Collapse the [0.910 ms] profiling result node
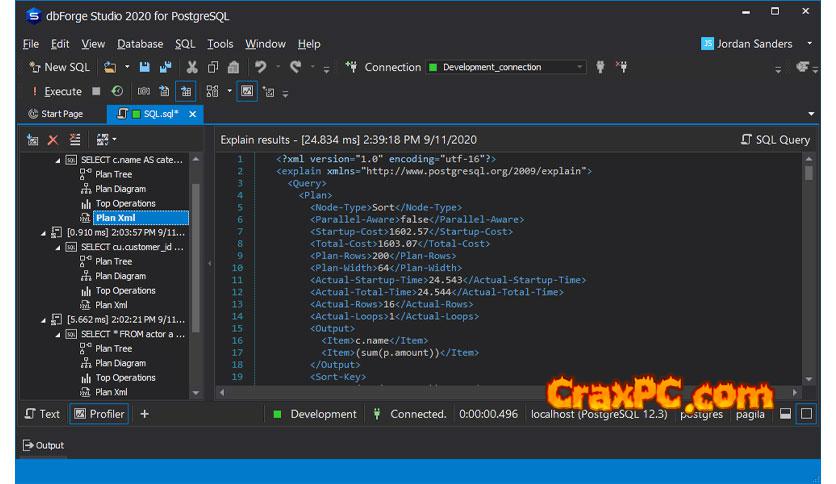This screenshot has width=836, height=484. coord(45,232)
